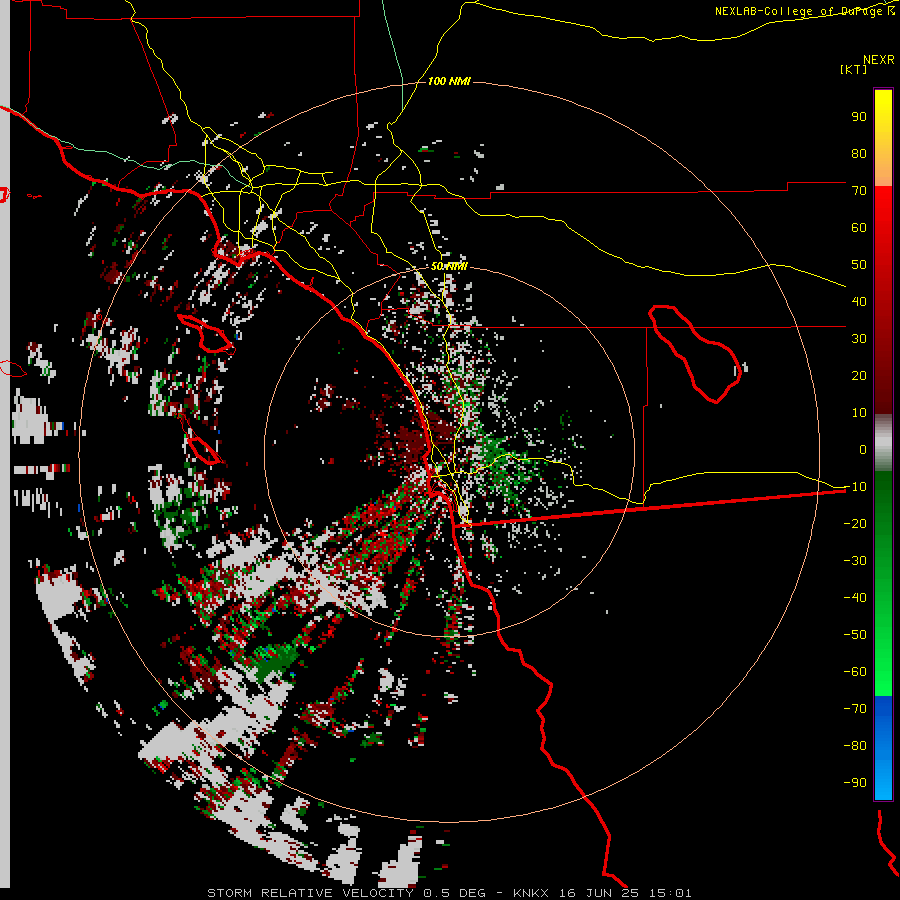Viewport: 900px width, 900px height.
Task: Pick the gray zero-velocity segment of color bar
Action: (883, 443)
